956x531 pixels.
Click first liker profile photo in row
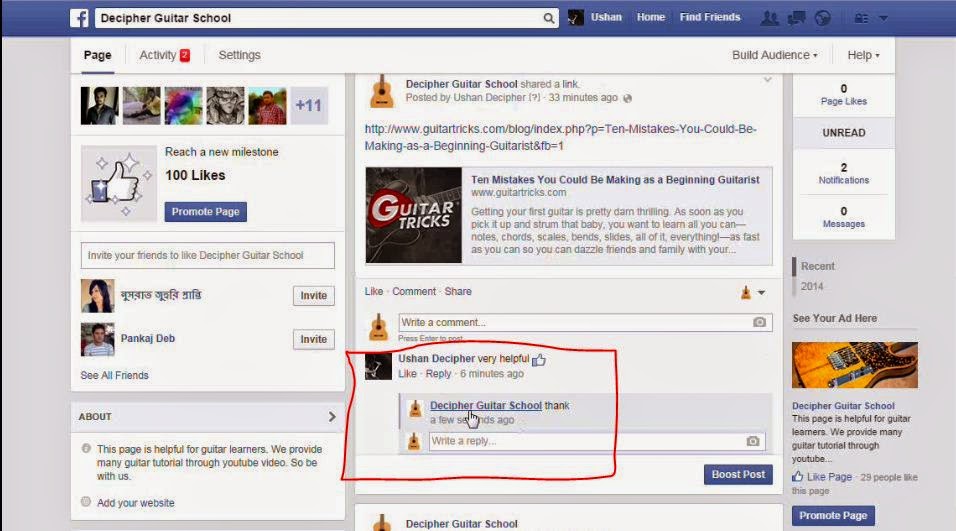coord(99,105)
